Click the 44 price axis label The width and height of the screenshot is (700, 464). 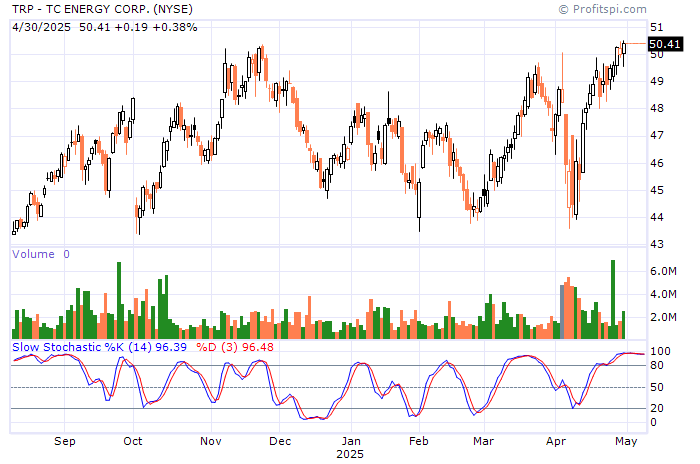656,217
